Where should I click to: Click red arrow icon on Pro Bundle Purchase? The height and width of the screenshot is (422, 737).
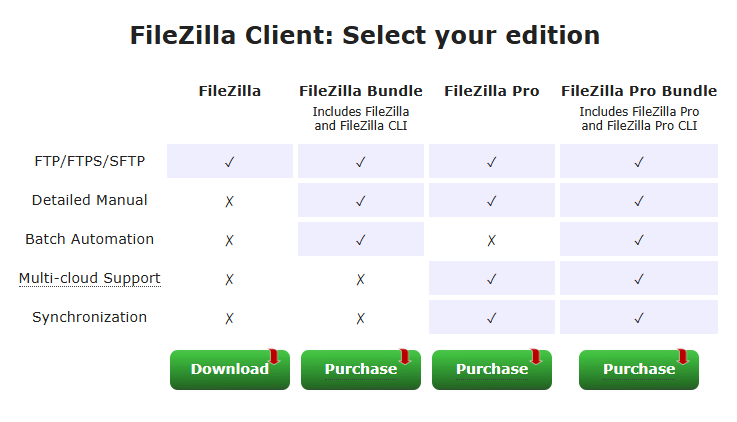point(682,357)
